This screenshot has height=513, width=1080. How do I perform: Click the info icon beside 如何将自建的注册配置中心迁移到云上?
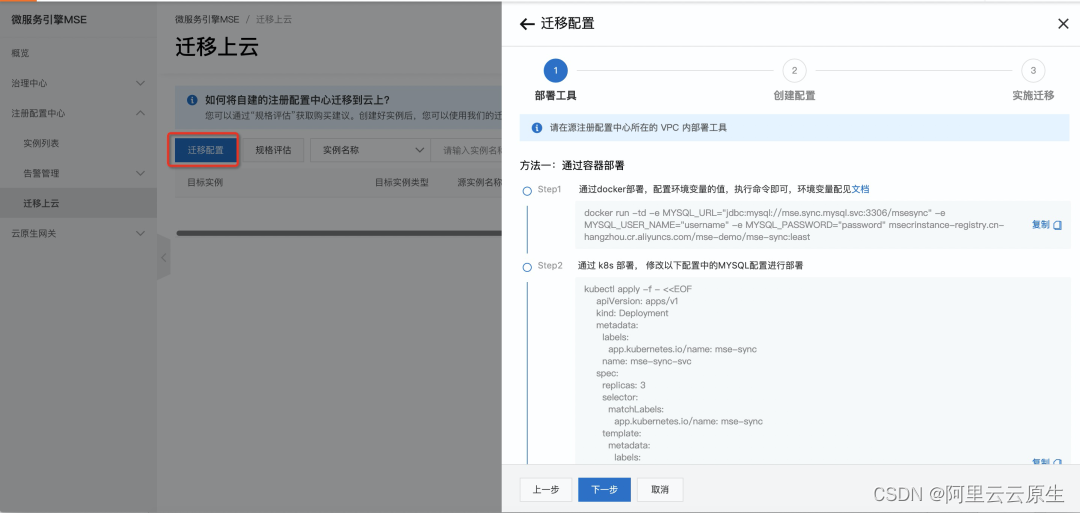click(x=193, y=100)
